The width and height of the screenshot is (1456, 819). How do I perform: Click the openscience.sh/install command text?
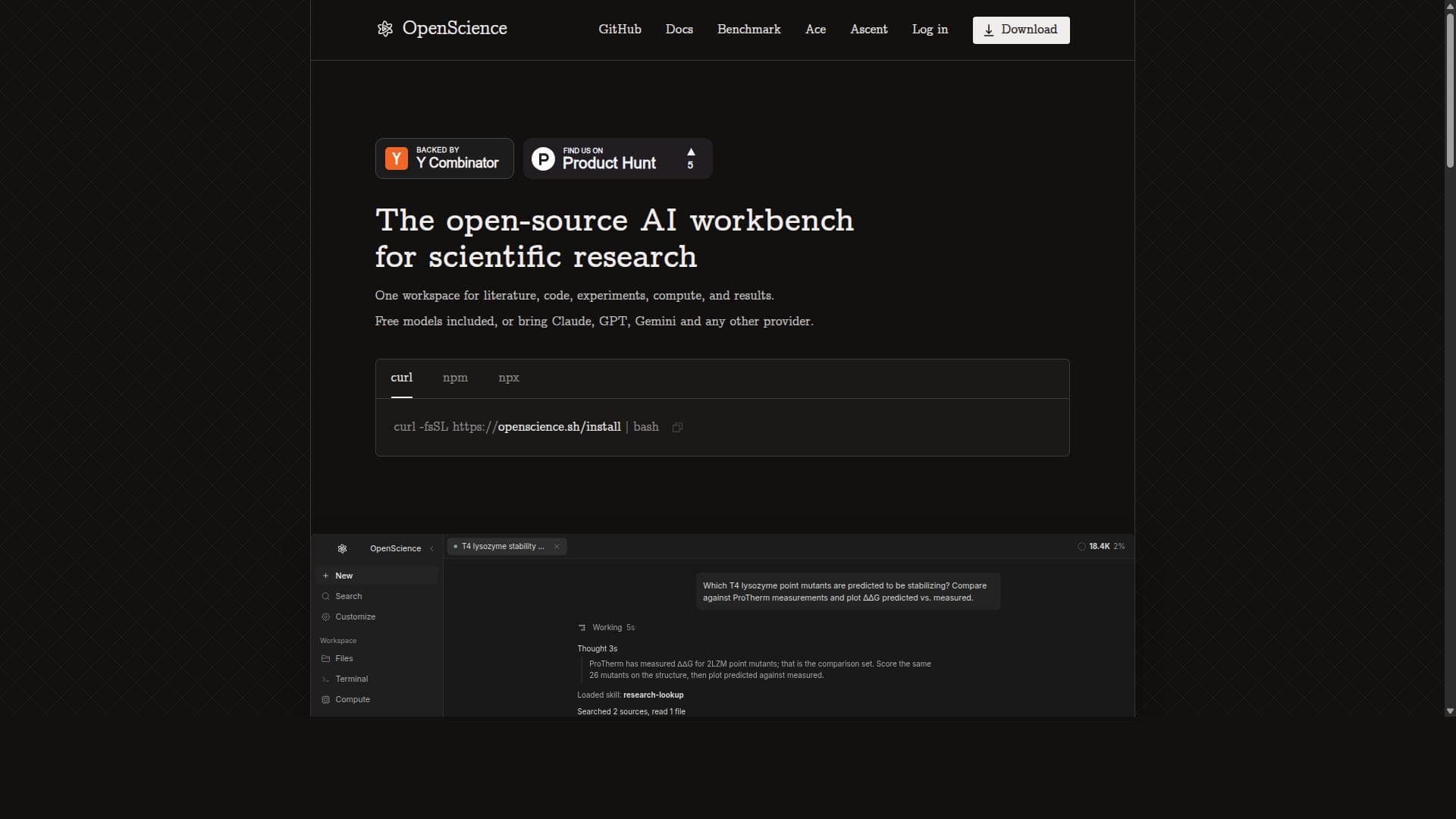(559, 427)
